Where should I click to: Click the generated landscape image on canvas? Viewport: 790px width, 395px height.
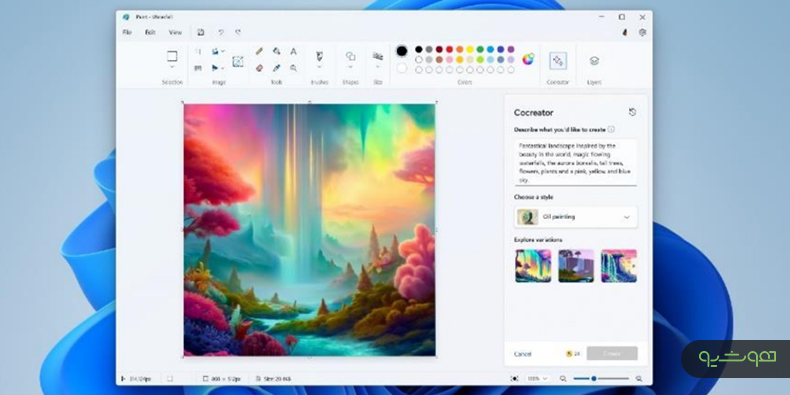309,230
